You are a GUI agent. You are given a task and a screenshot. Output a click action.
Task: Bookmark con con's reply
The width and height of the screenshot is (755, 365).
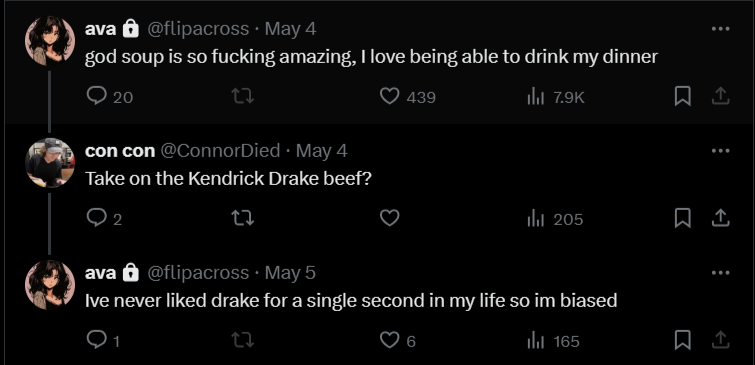point(682,218)
